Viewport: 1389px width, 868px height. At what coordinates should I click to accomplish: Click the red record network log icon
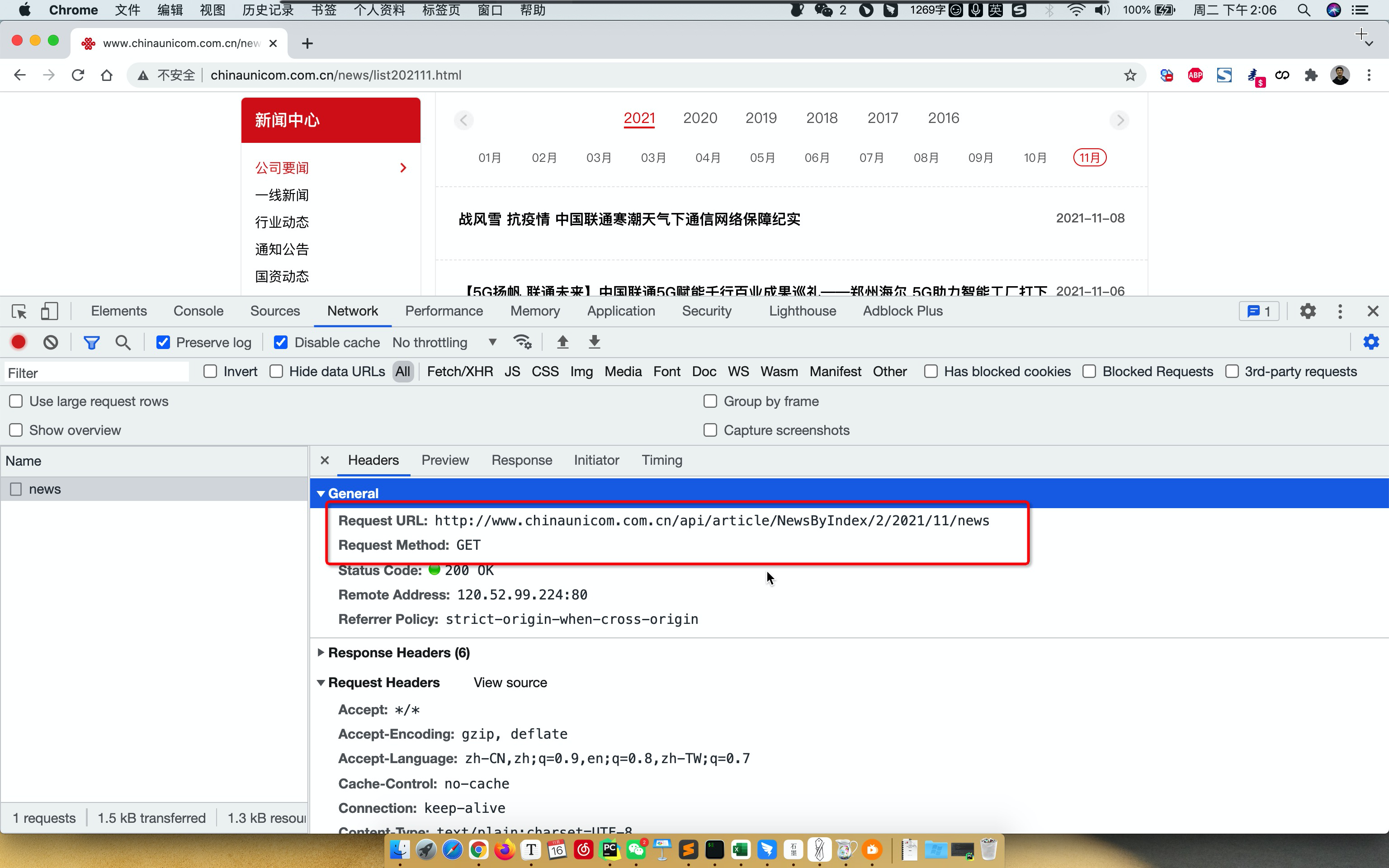19,342
